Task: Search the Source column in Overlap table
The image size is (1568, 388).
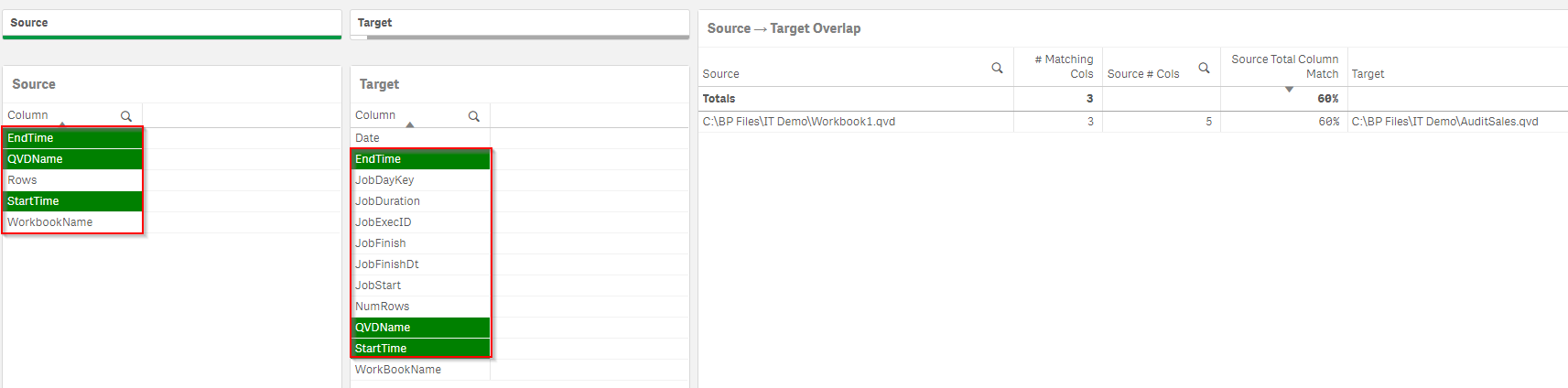Action: point(997,68)
